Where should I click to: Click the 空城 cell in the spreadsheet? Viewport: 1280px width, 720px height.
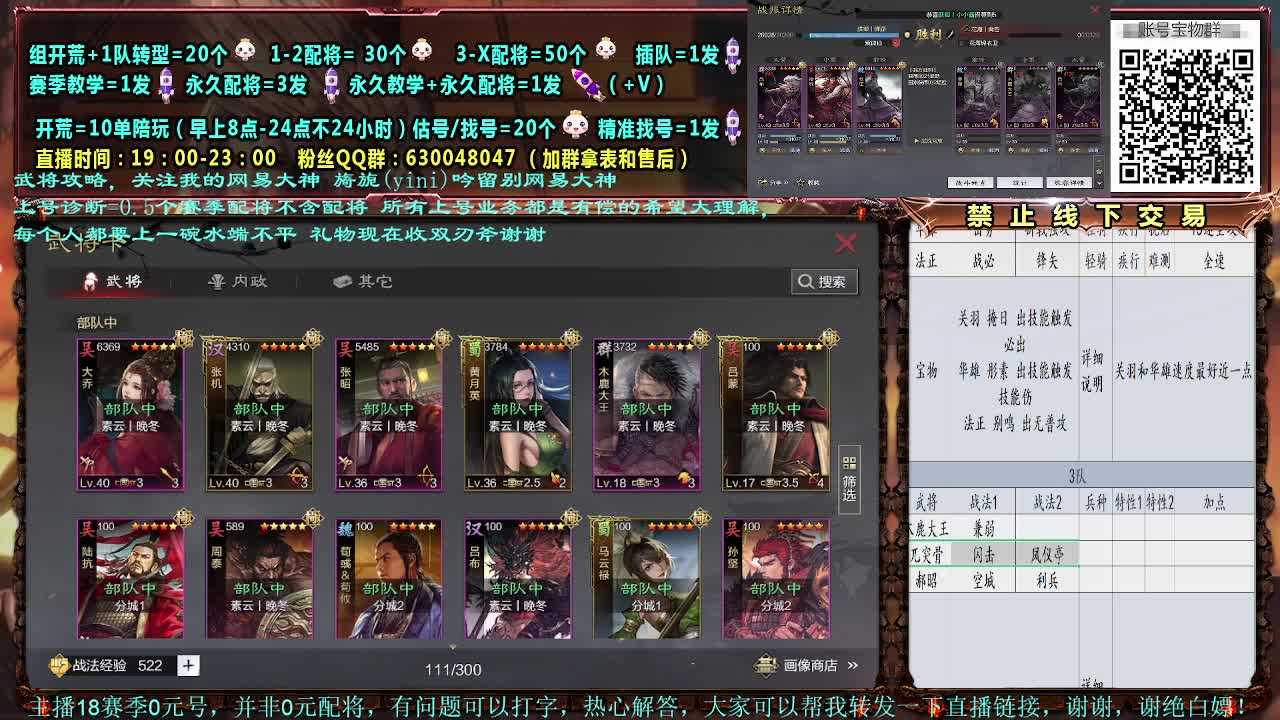pyautogui.click(x=983, y=580)
